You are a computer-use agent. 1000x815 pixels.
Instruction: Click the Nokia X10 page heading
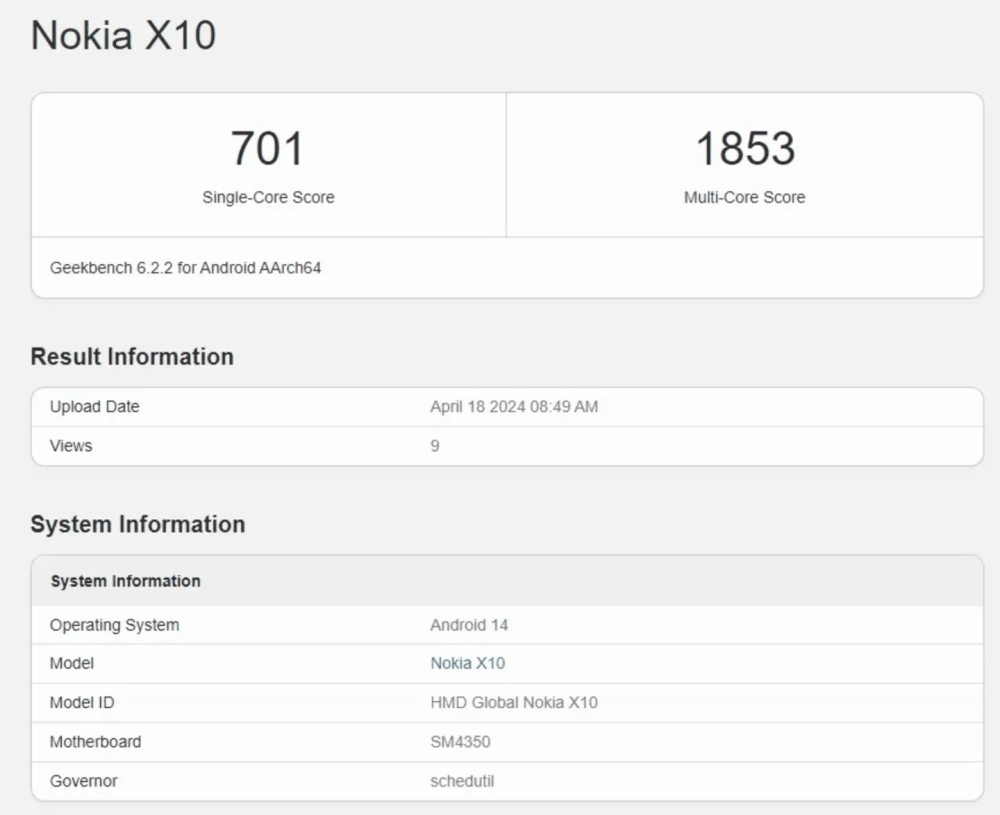pos(122,35)
